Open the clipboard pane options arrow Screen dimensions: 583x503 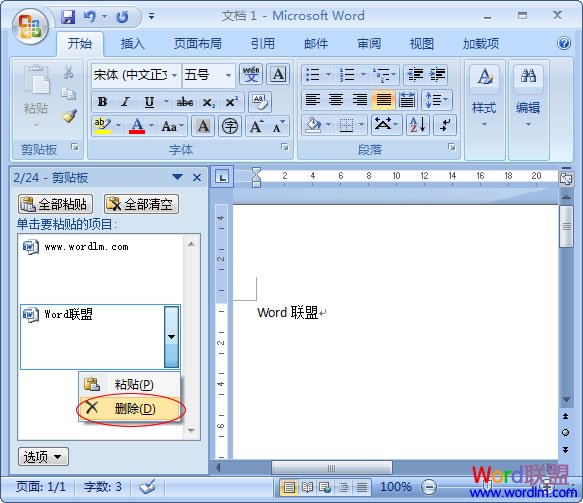point(177,177)
